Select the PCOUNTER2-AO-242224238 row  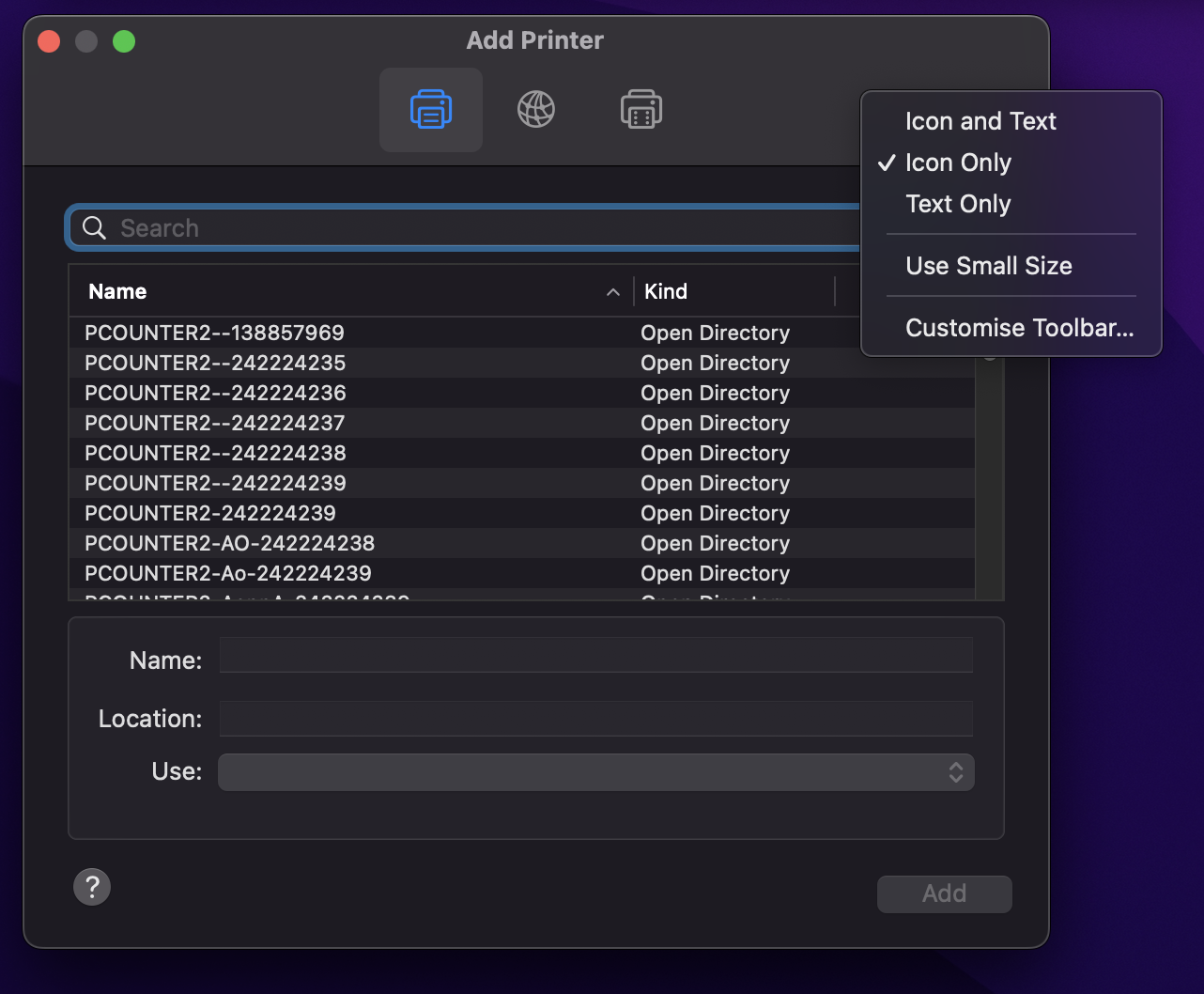pyautogui.click(x=229, y=543)
